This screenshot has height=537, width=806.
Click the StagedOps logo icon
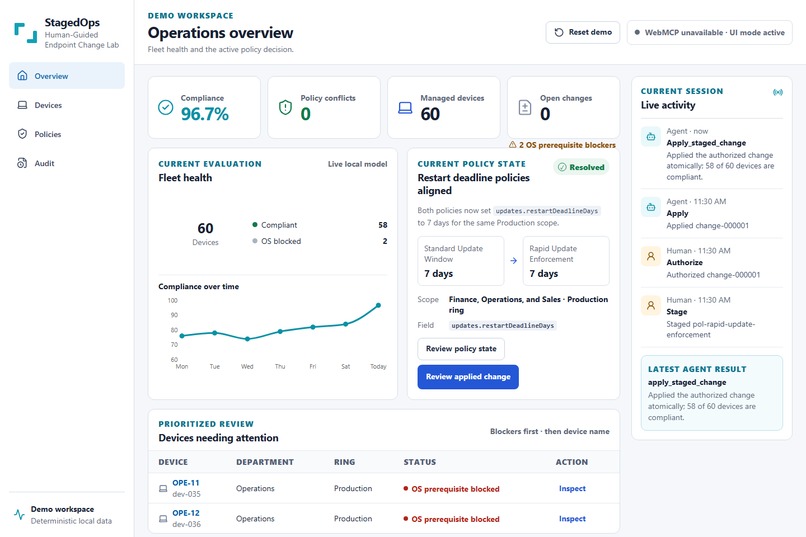click(26, 33)
